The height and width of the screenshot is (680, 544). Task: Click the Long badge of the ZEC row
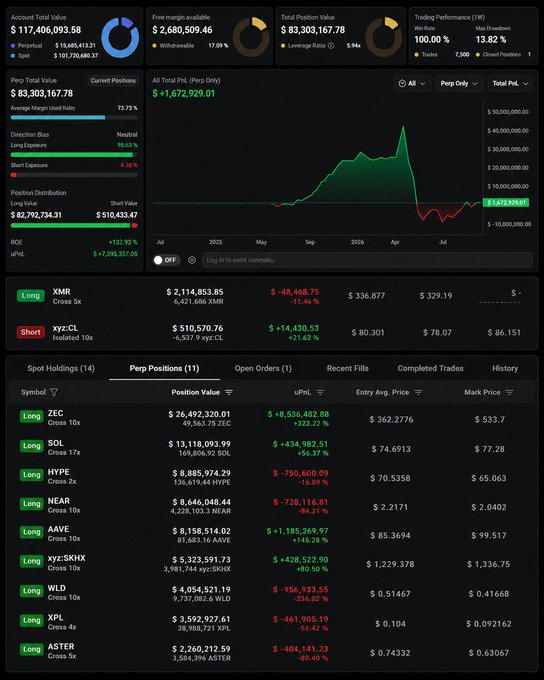[x=31, y=416]
